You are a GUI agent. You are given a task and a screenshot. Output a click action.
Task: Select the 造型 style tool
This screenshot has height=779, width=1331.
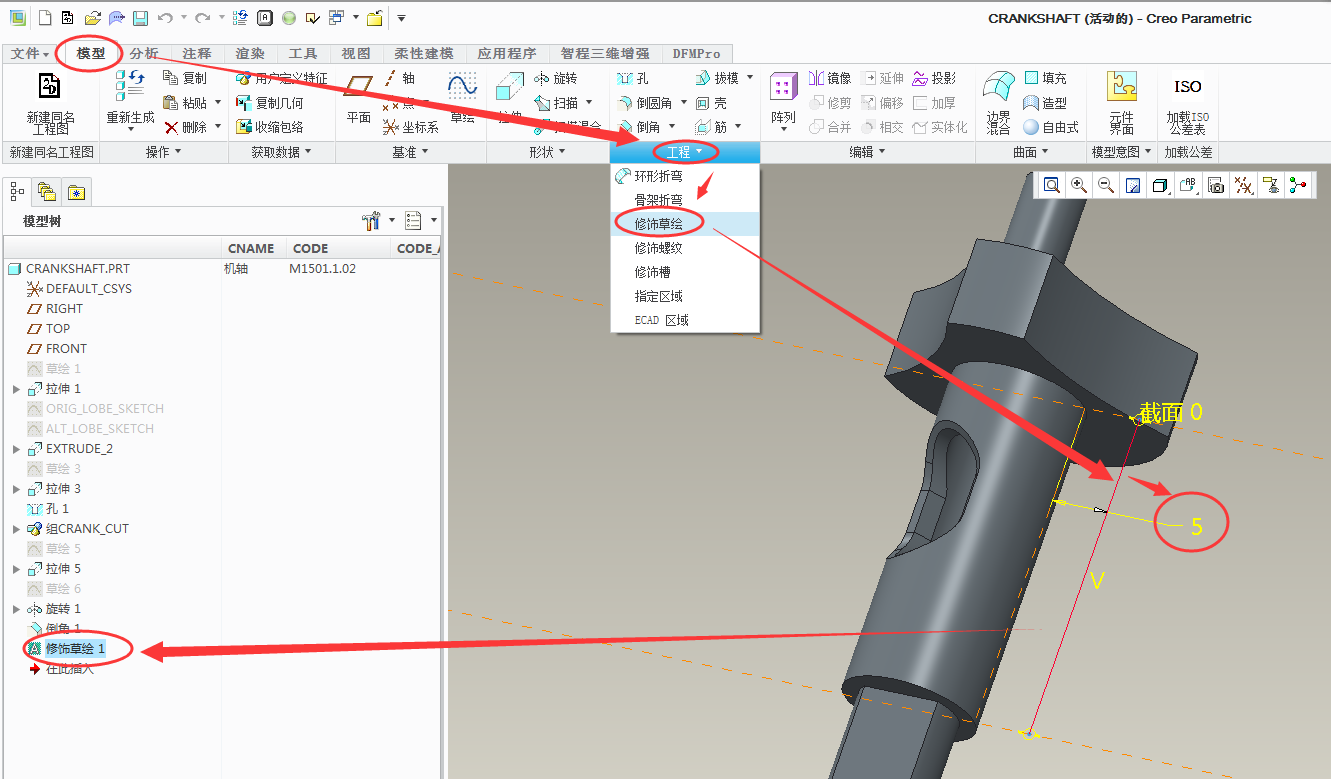tap(1046, 103)
